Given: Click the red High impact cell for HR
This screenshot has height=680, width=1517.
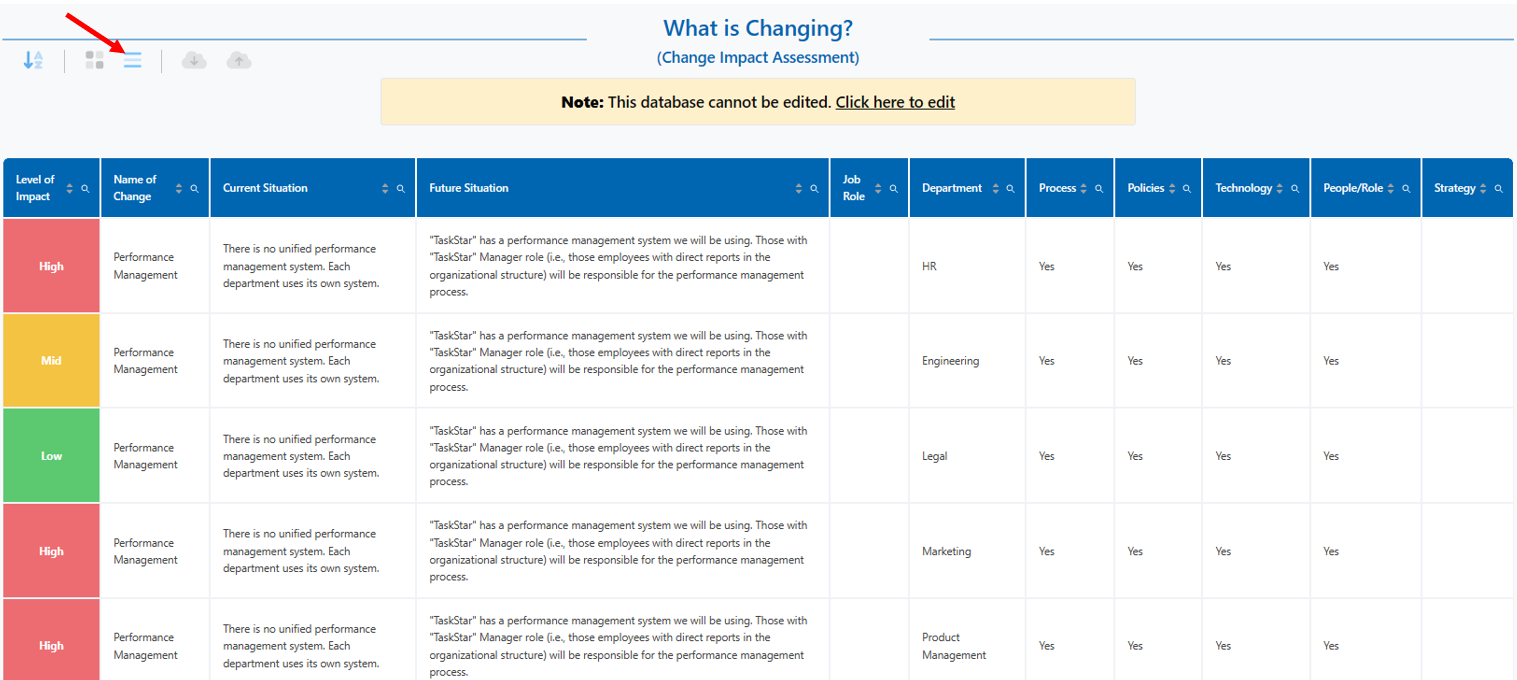Looking at the screenshot, I should (x=51, y=266).
